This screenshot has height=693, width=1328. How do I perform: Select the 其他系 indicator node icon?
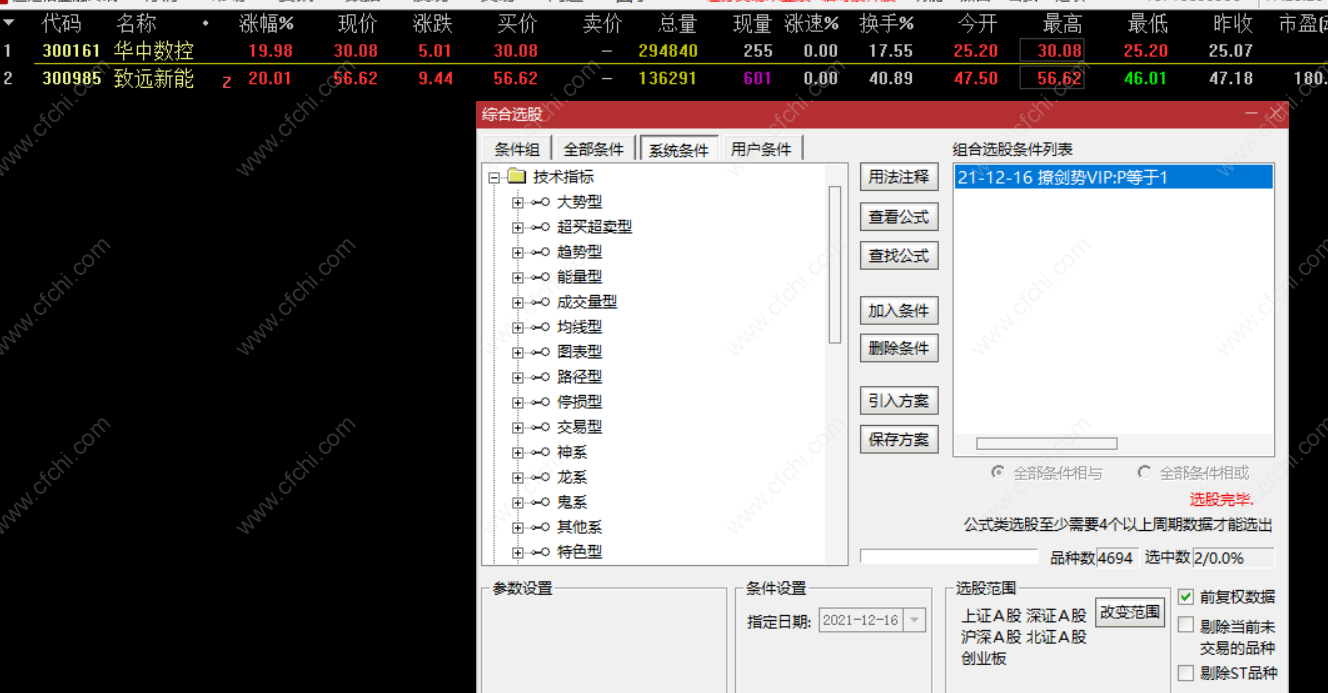pos(541,528)
